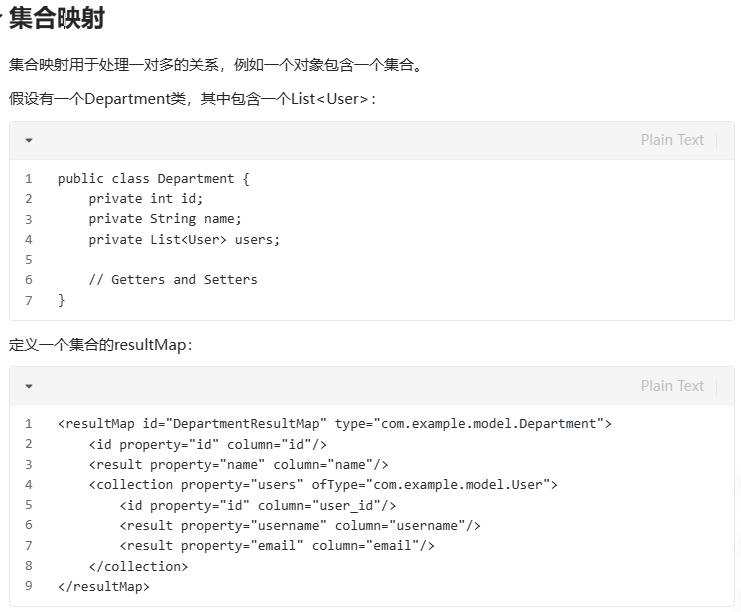Click the paragraph mentioning List<User>
Screen dimensions: 741x612
click(x=192, y=99)
